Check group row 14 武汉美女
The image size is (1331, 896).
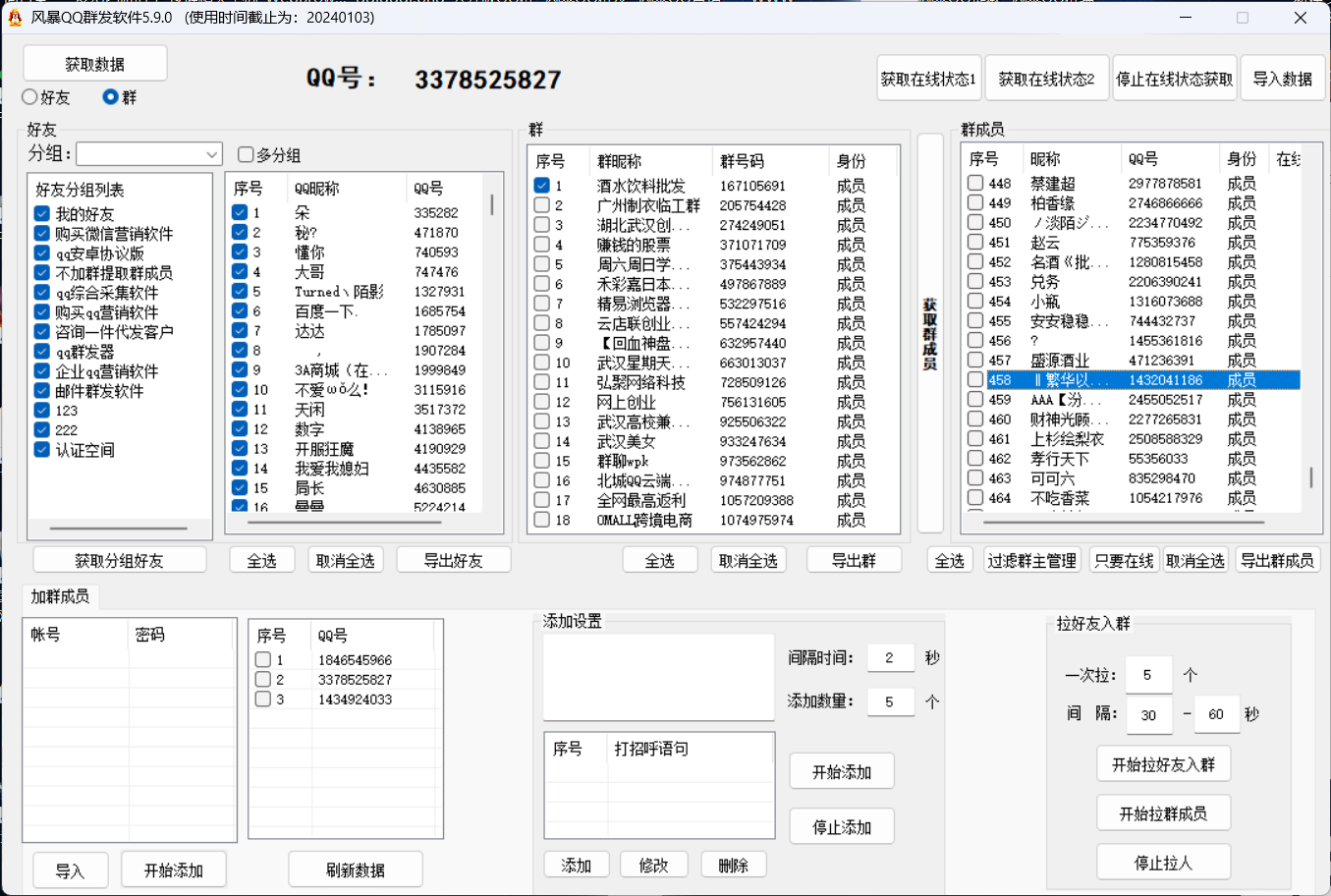(x=541, y=440)
